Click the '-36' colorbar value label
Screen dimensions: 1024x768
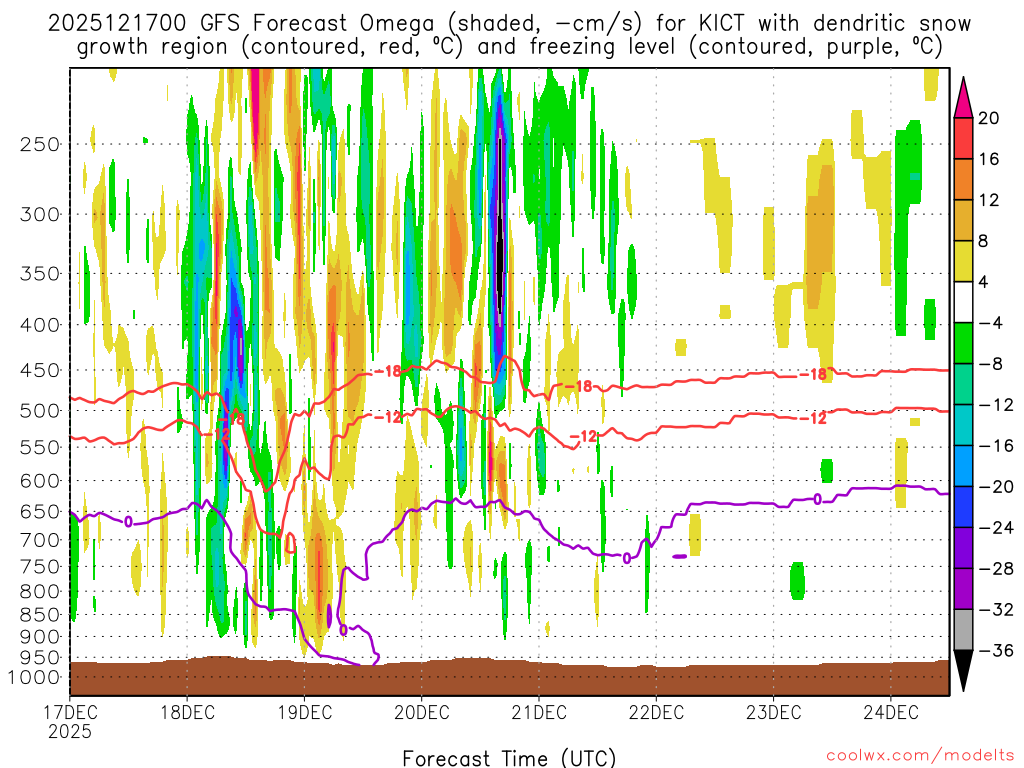coord(996,650)
